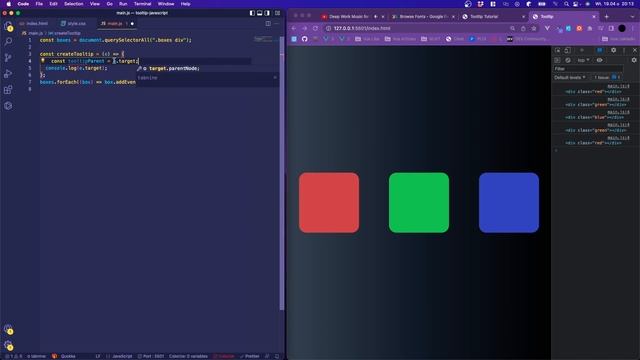Open the Search view in VS Code

point(8,42)
